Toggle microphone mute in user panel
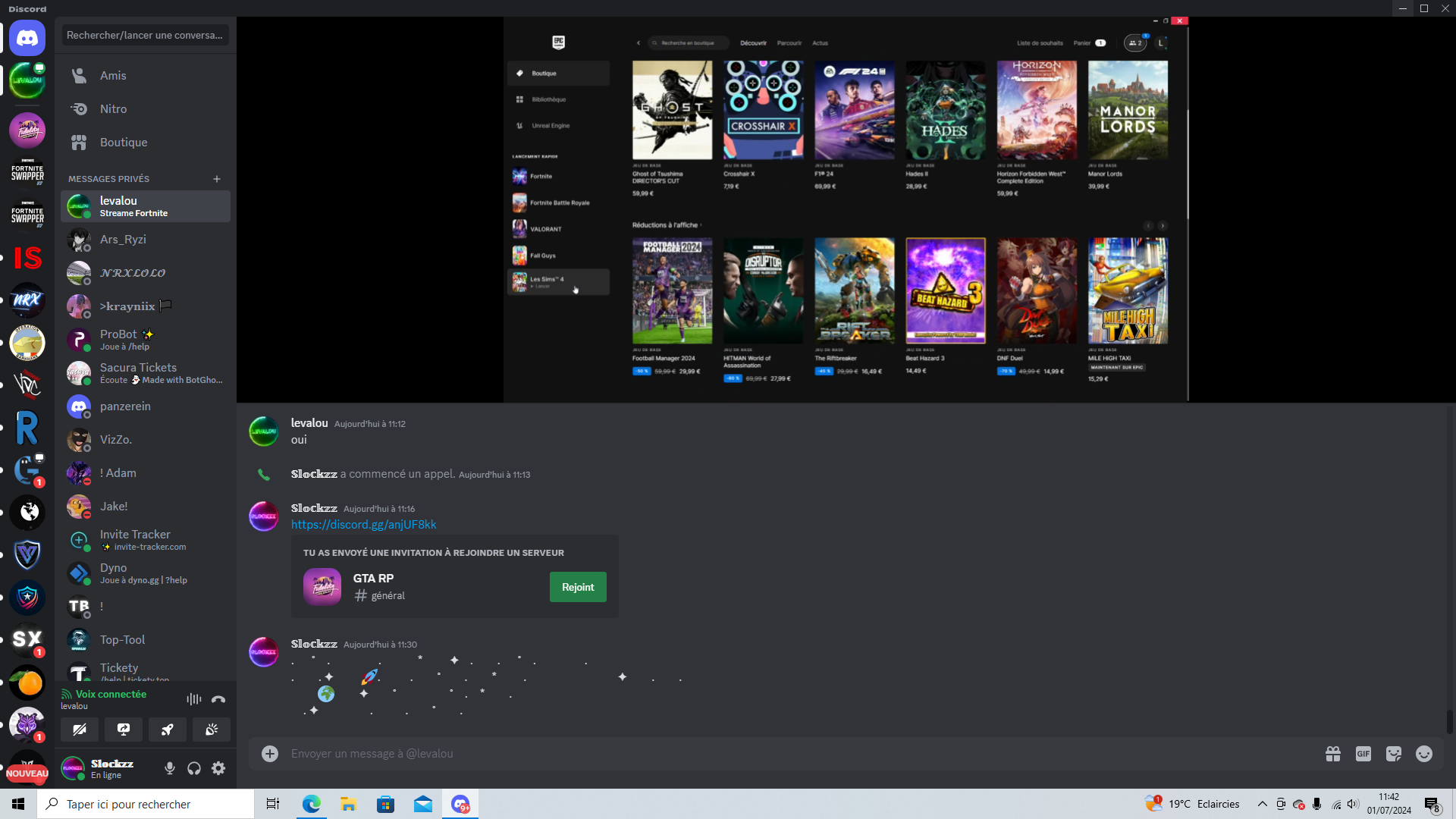The image size is (1456, 819). coord(170,768)
